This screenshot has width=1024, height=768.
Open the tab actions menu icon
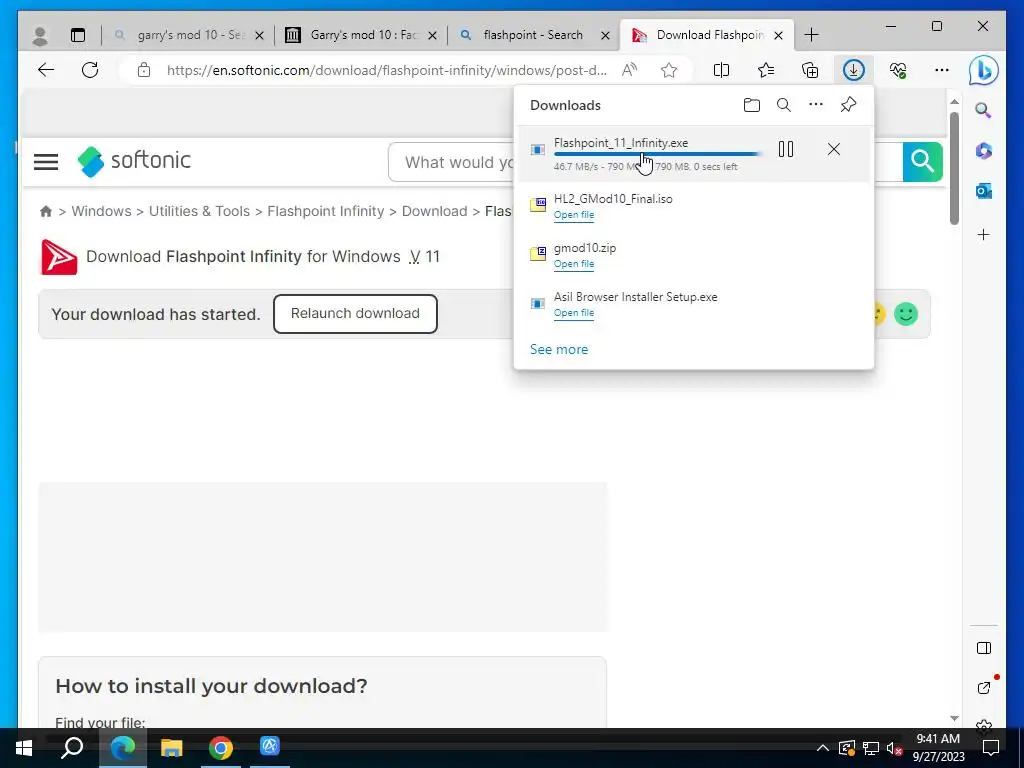point(78,35)
